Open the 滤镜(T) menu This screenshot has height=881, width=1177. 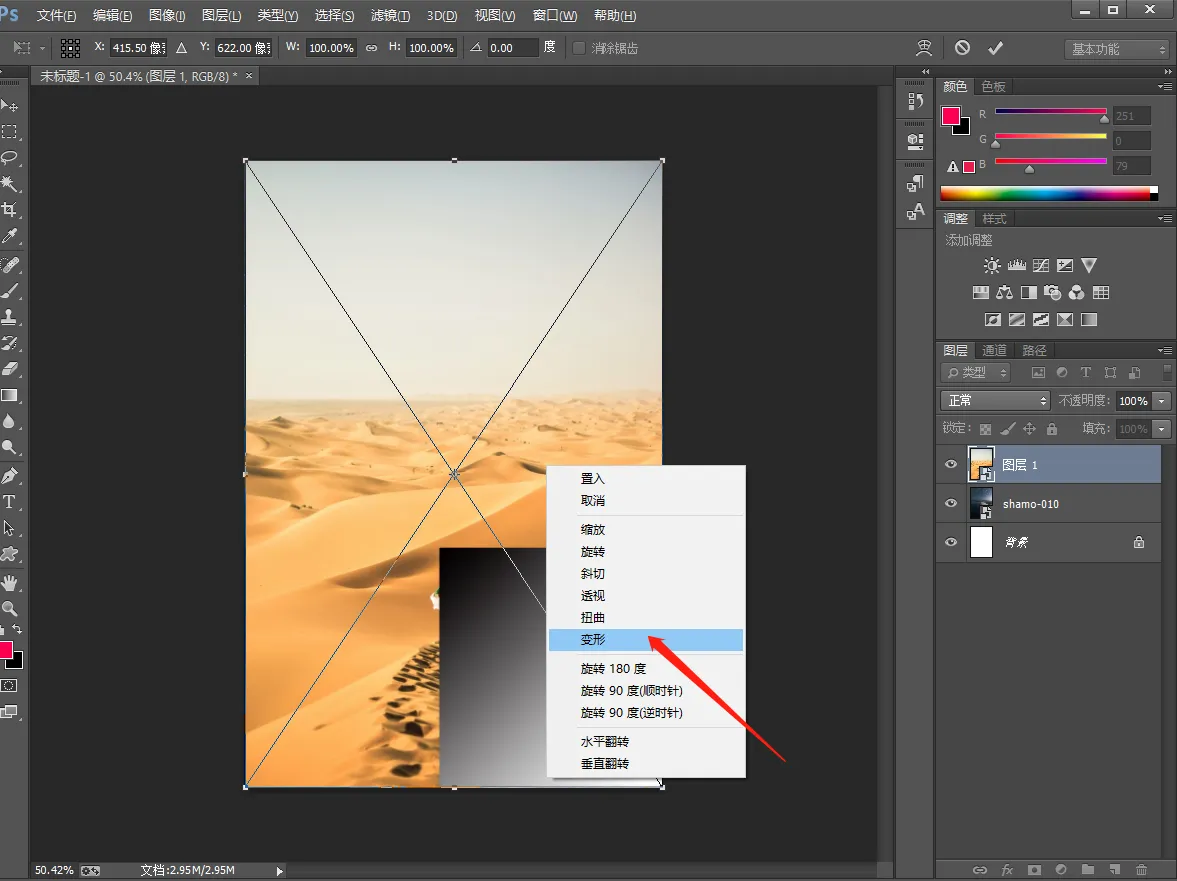point(390,16)
